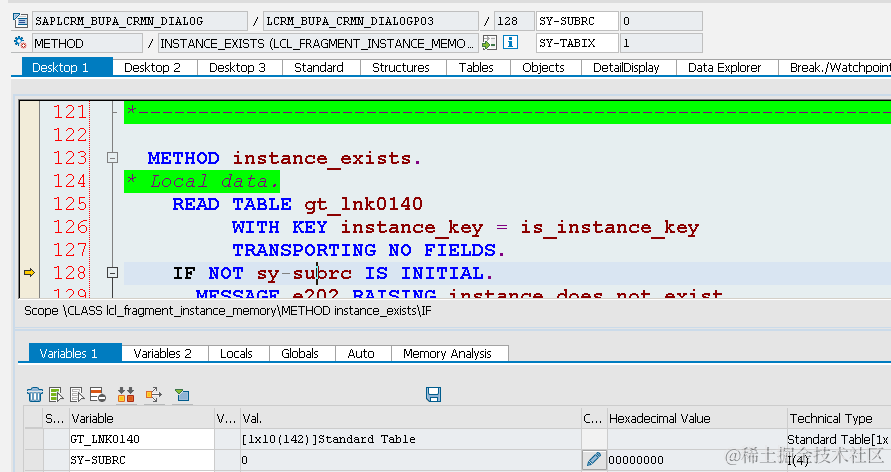The image size is (891, 472).
Task: Click the Scope path text bar
Action: (x=227, y=311)
